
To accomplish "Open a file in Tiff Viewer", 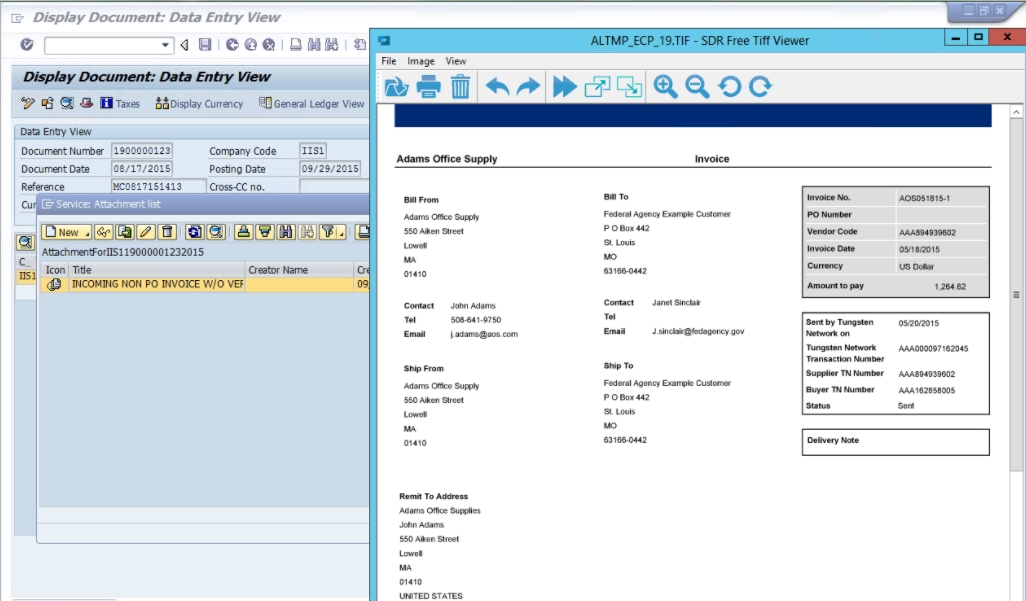I will tap(396, 86).
